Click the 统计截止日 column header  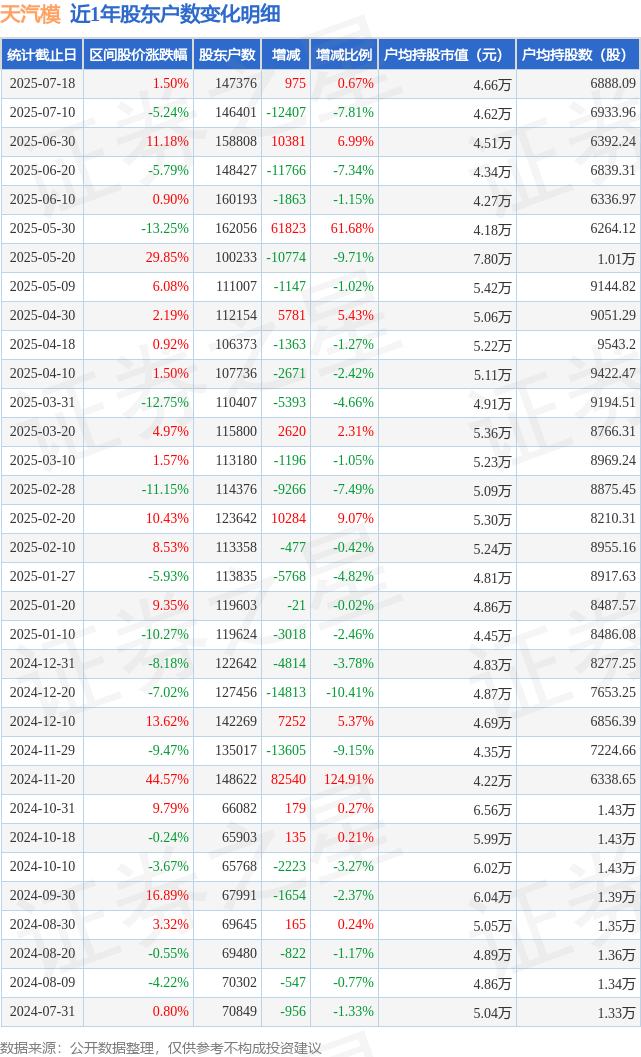pyautogui.click(x=42, y=55)
